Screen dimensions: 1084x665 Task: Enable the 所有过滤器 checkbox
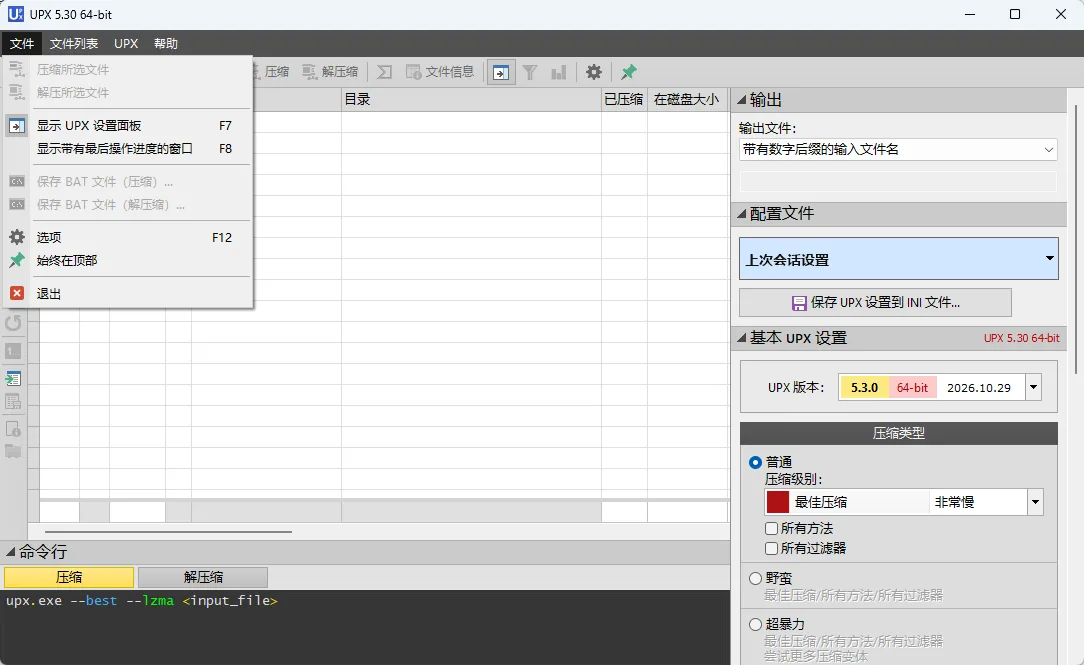[x=772, y=549]
